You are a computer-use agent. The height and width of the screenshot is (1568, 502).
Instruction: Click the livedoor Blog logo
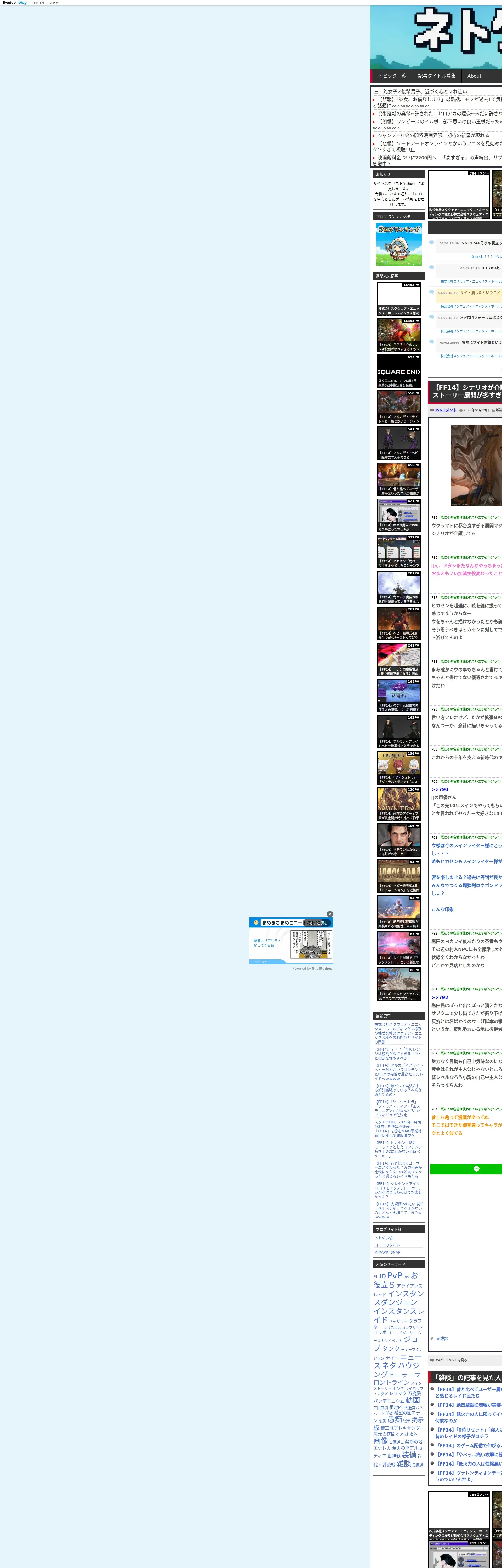point(15,2)
